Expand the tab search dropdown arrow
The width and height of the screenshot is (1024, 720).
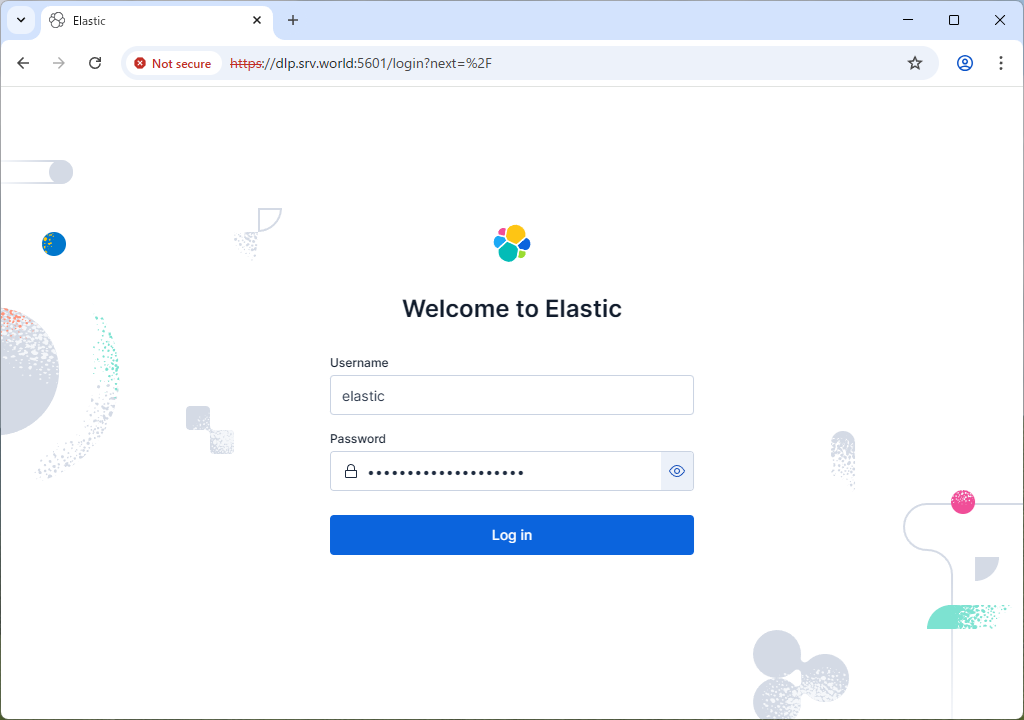point(21,20)
